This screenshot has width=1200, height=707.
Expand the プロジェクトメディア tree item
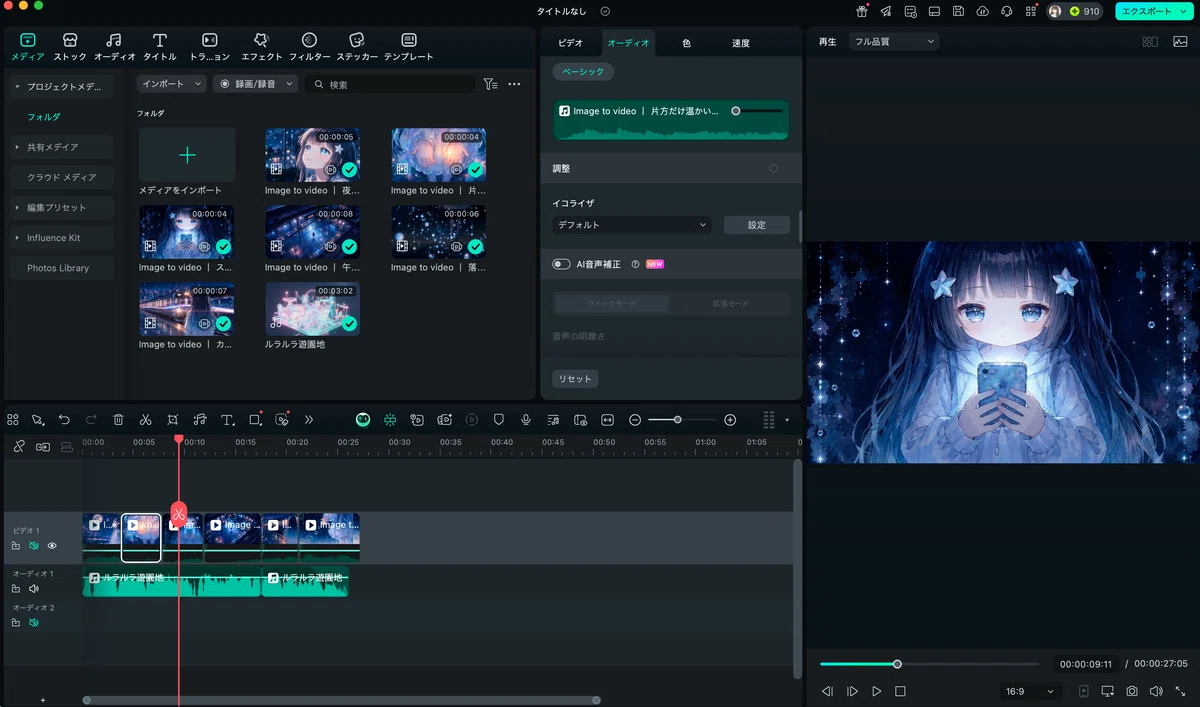[17, 87]
